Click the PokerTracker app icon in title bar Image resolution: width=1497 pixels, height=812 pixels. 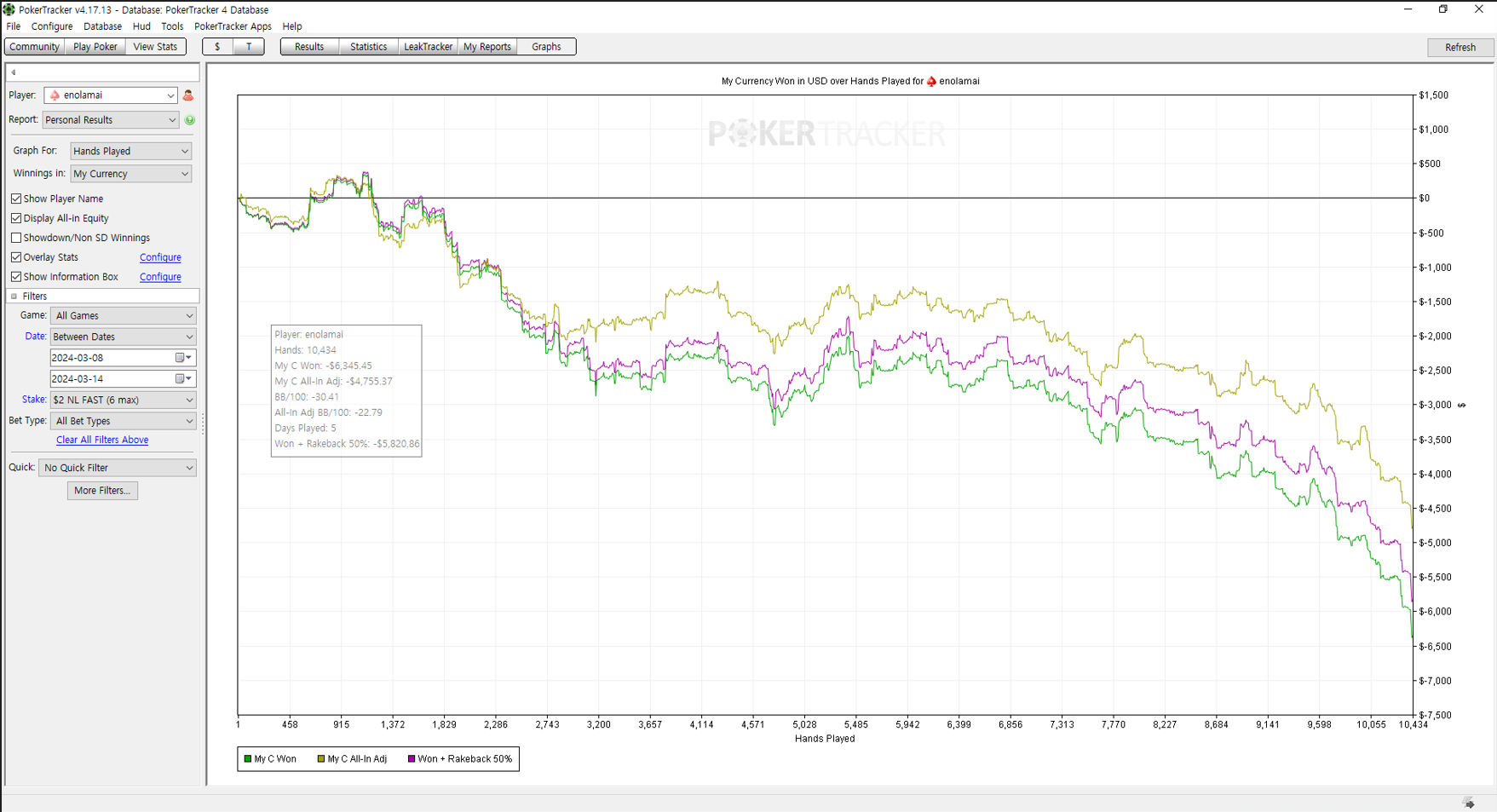tap(9, 9)
